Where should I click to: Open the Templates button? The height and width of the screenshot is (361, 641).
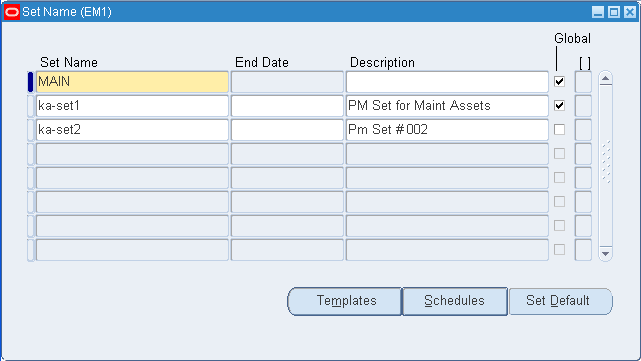click(345, 301)
